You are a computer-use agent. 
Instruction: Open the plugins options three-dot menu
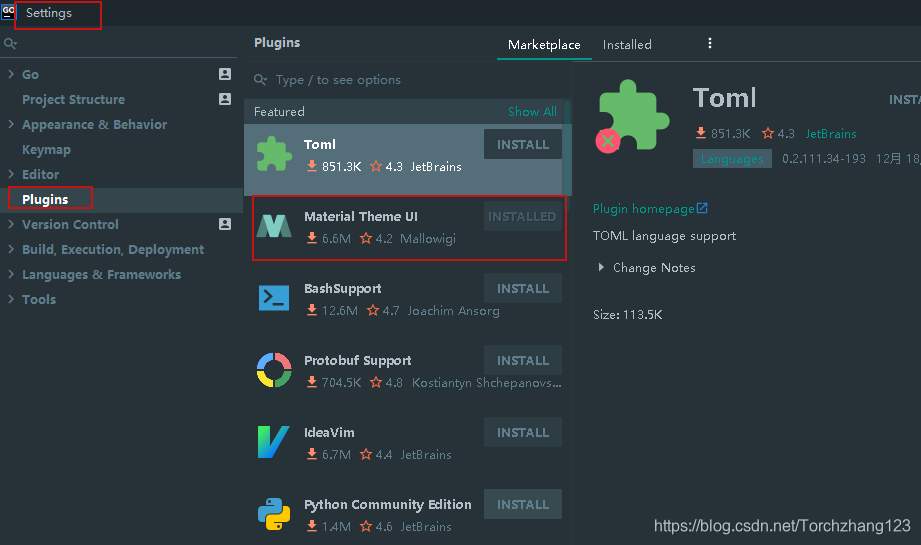coord(710,43)
